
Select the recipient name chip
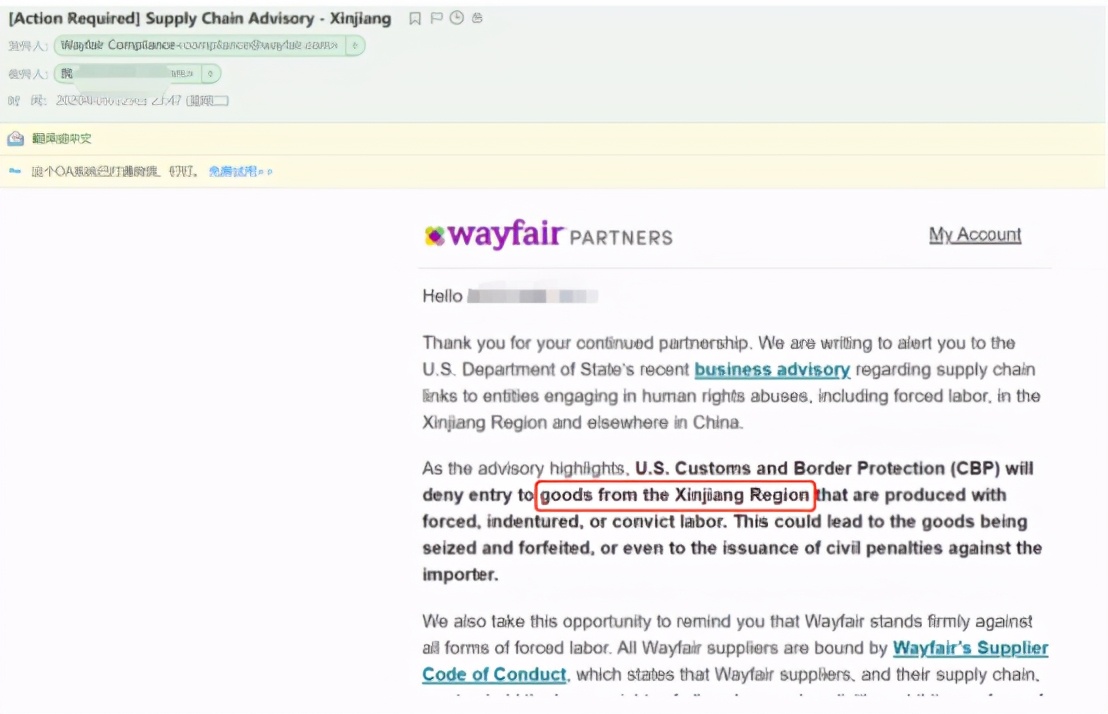127,73
